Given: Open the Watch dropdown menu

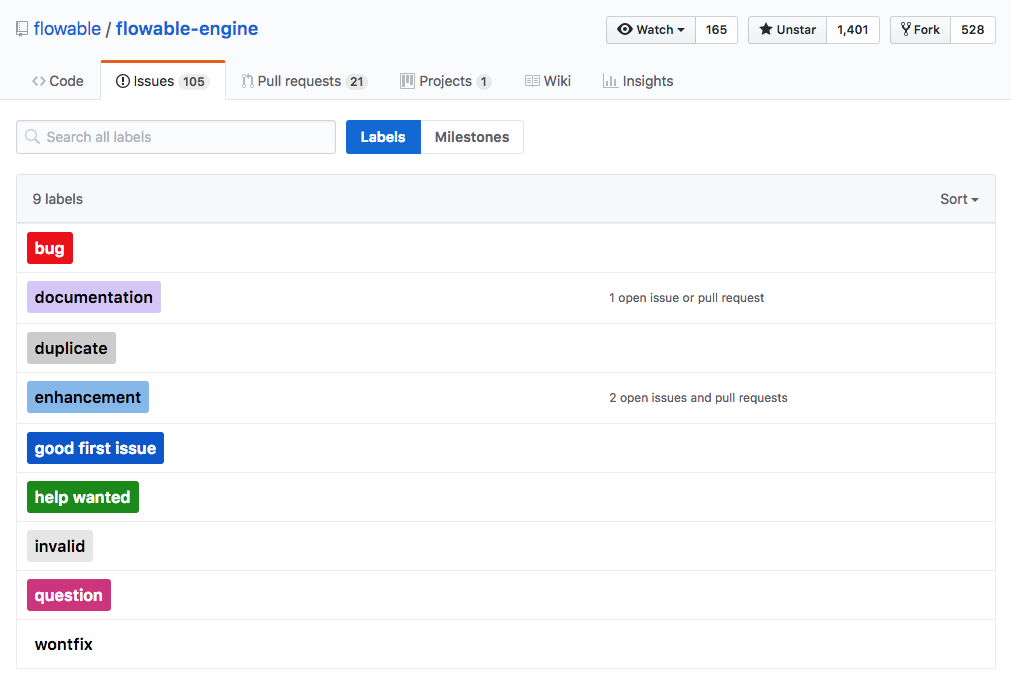Looking at the screenshot, I should click(651, 30).
